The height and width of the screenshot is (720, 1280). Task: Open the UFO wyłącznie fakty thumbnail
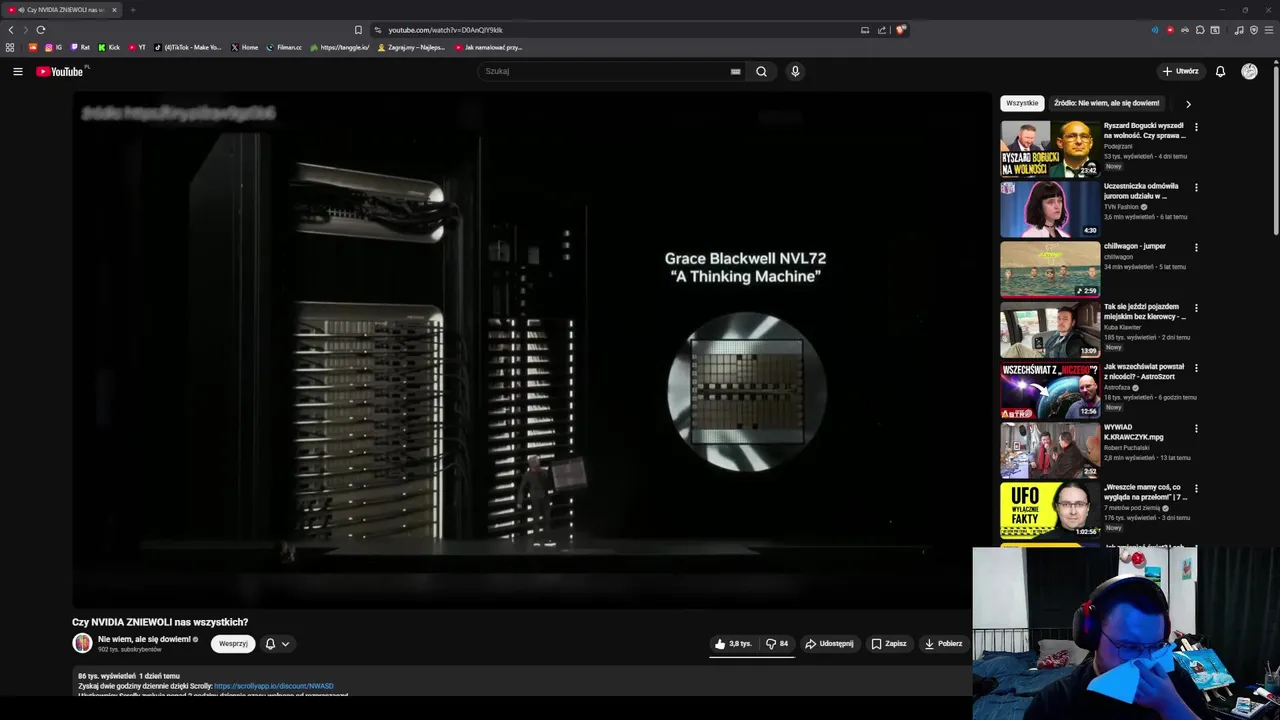tap(1050, 510)
